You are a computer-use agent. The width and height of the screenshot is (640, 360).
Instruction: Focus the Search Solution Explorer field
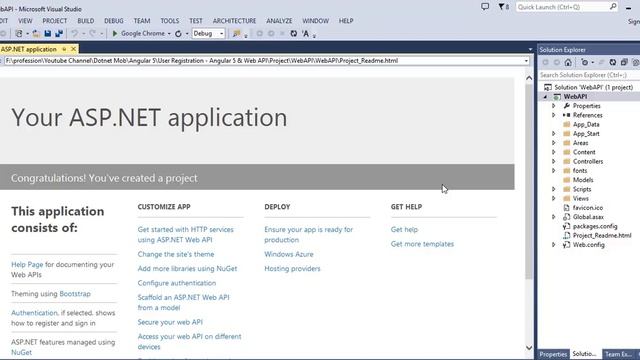588,75
